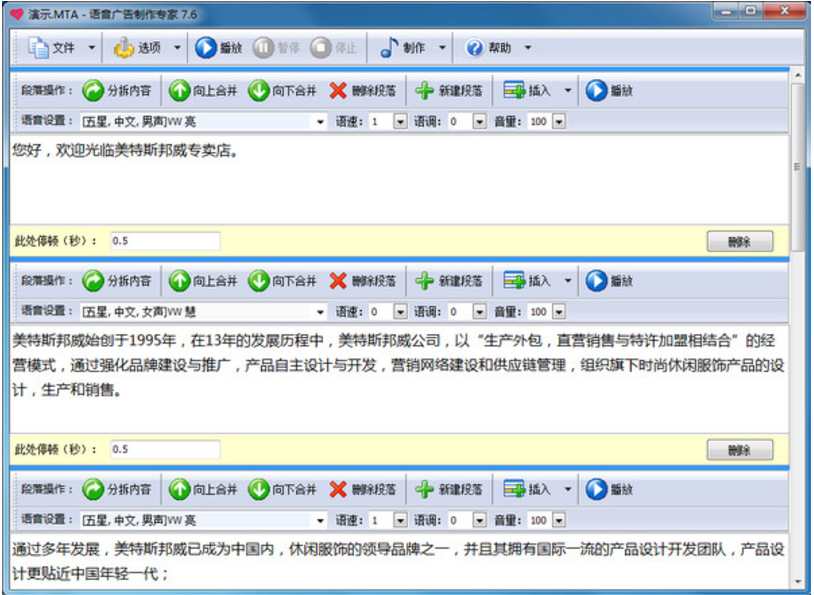814x595 pixels.
Task: Click the first 此处停顿 seconds input field
Action: click(x=165, y=241)
